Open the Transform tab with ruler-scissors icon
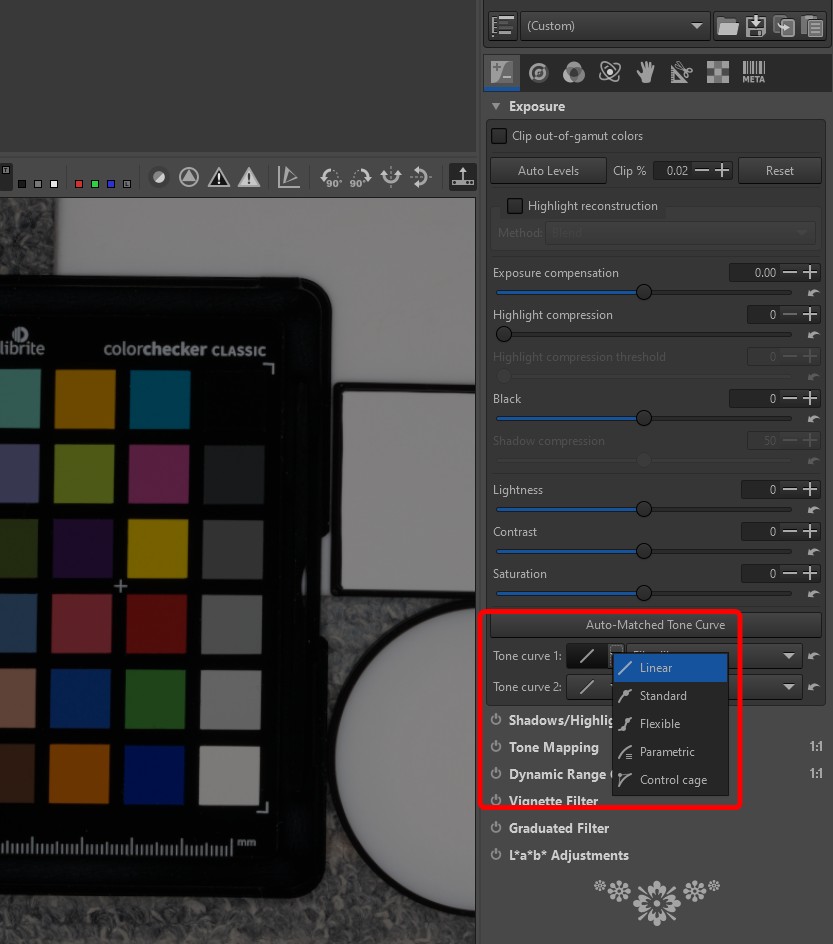The height and width of the screenshot is (944, 833). tap(681, 72)
